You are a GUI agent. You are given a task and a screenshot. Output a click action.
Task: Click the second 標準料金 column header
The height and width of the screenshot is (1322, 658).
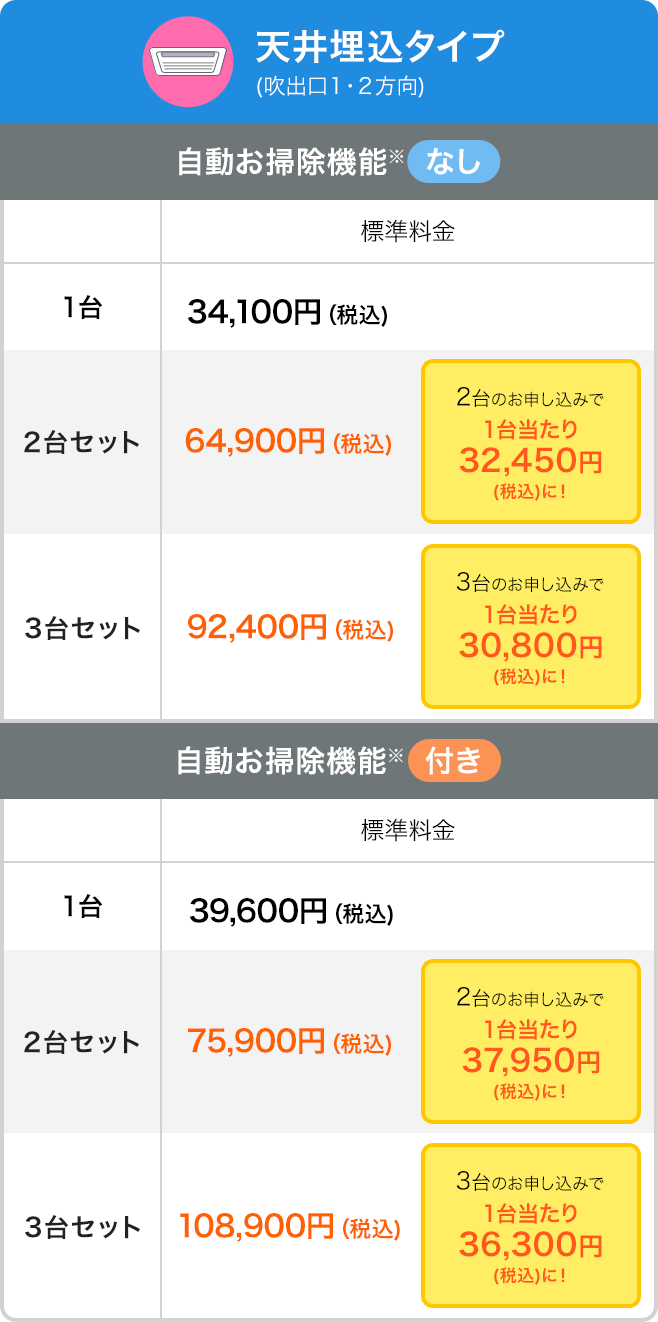point(408,830)
